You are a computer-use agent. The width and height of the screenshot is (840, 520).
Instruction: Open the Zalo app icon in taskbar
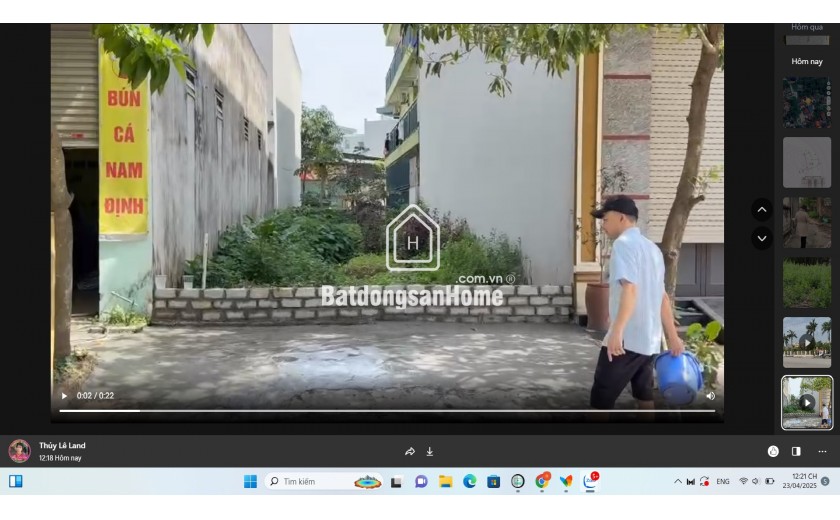point(590,481)
